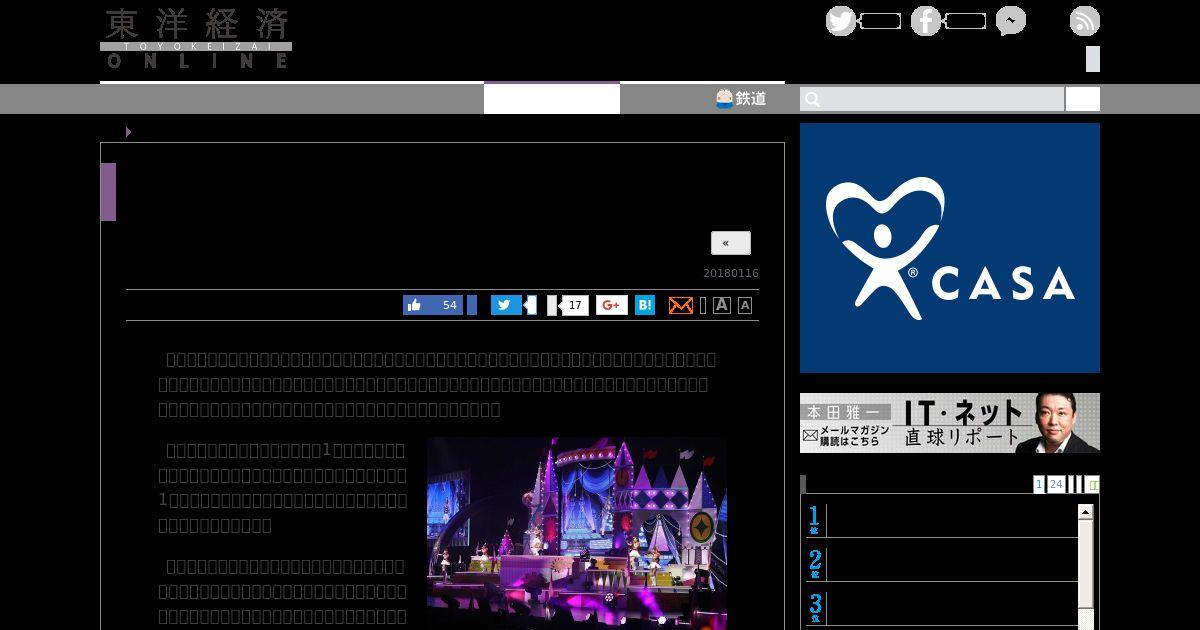Image resolution: width=1200 pixels, height=630 pixels.
Task: Select the ranking tab labeled 24
Action: (1056, 484)
